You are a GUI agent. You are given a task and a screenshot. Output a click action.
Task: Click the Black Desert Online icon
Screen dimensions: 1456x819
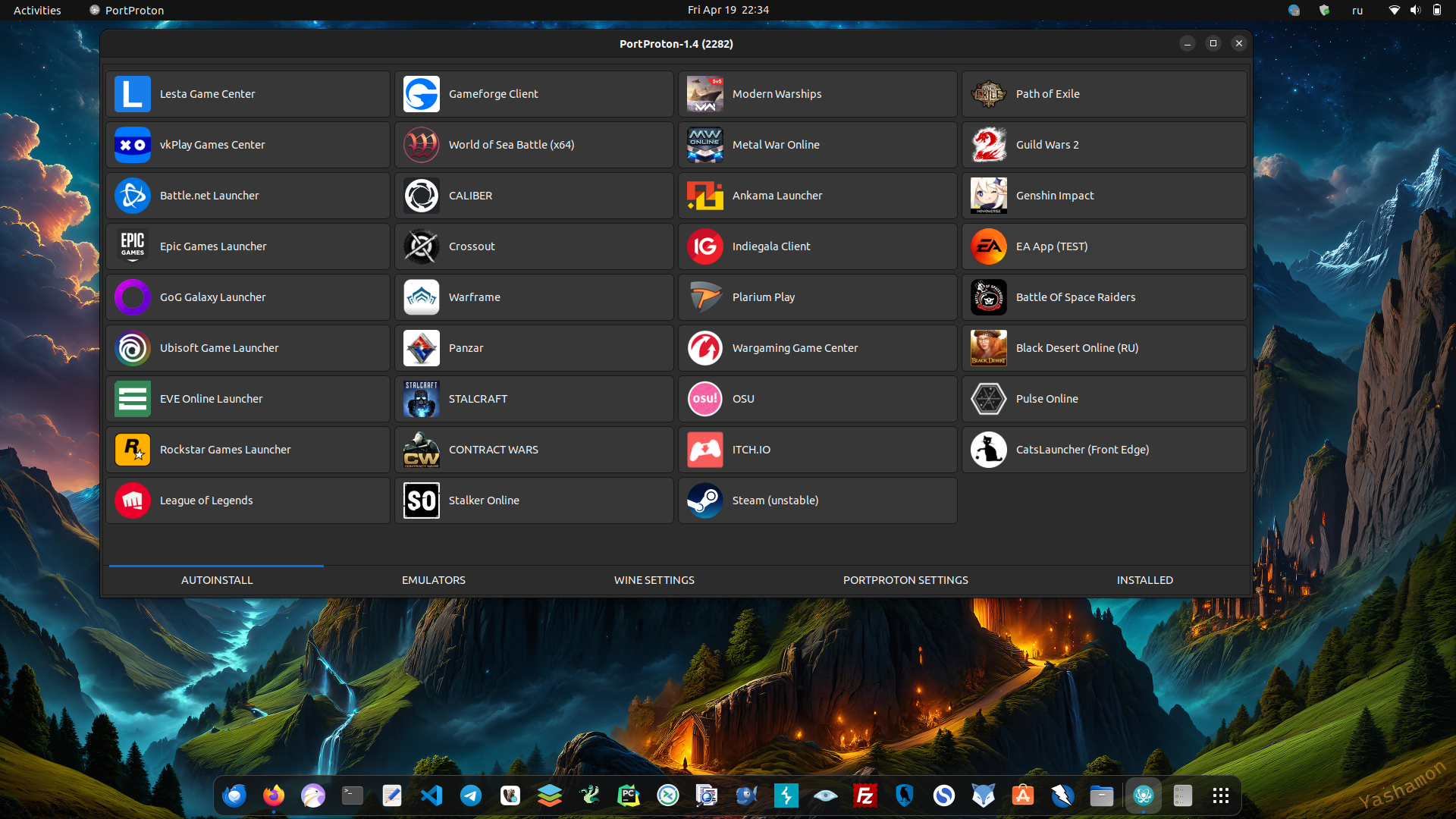click(x=989, y=348)
